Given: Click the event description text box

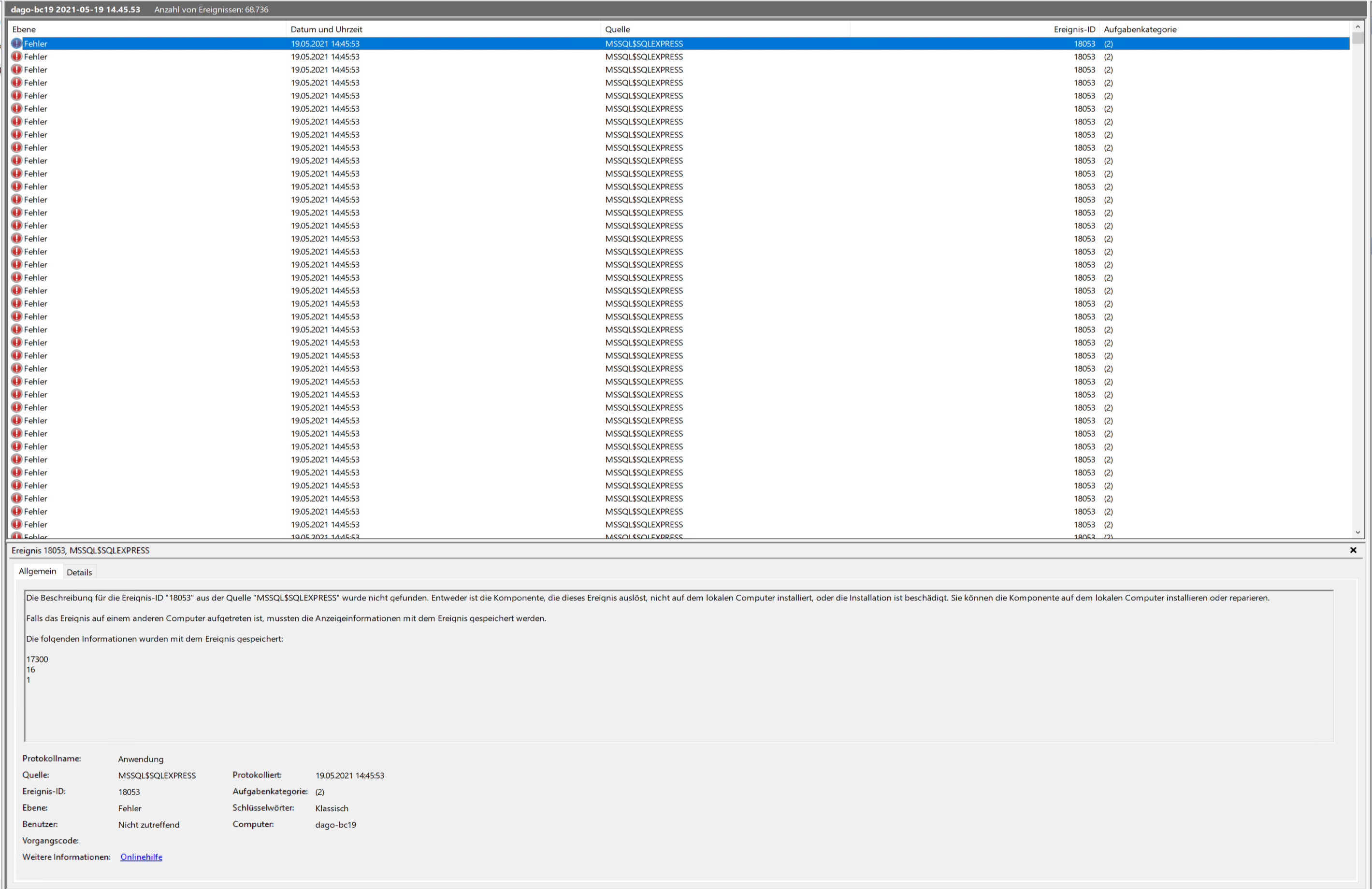Looking at the screenshot, I should click(679, 665).
